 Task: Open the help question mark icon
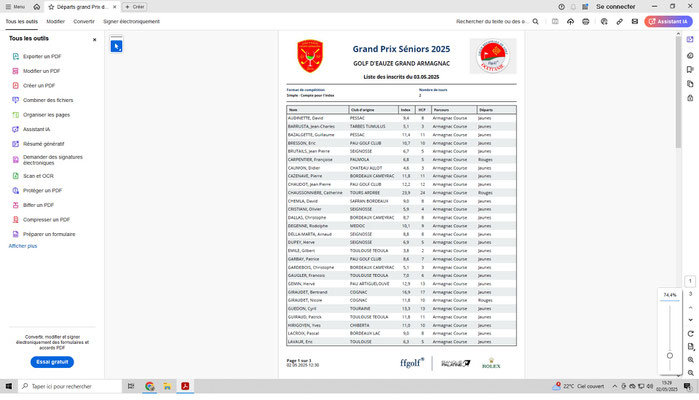click(561, 7)
